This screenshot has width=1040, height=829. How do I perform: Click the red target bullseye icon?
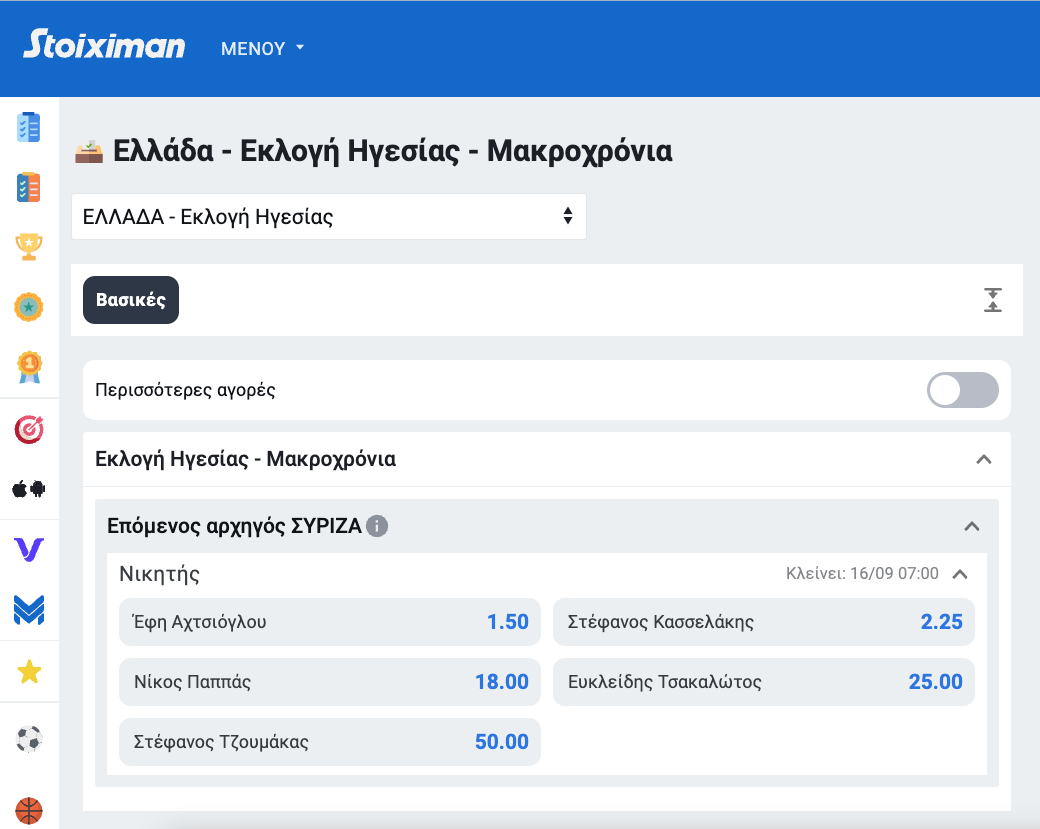[x=29, y=429]
